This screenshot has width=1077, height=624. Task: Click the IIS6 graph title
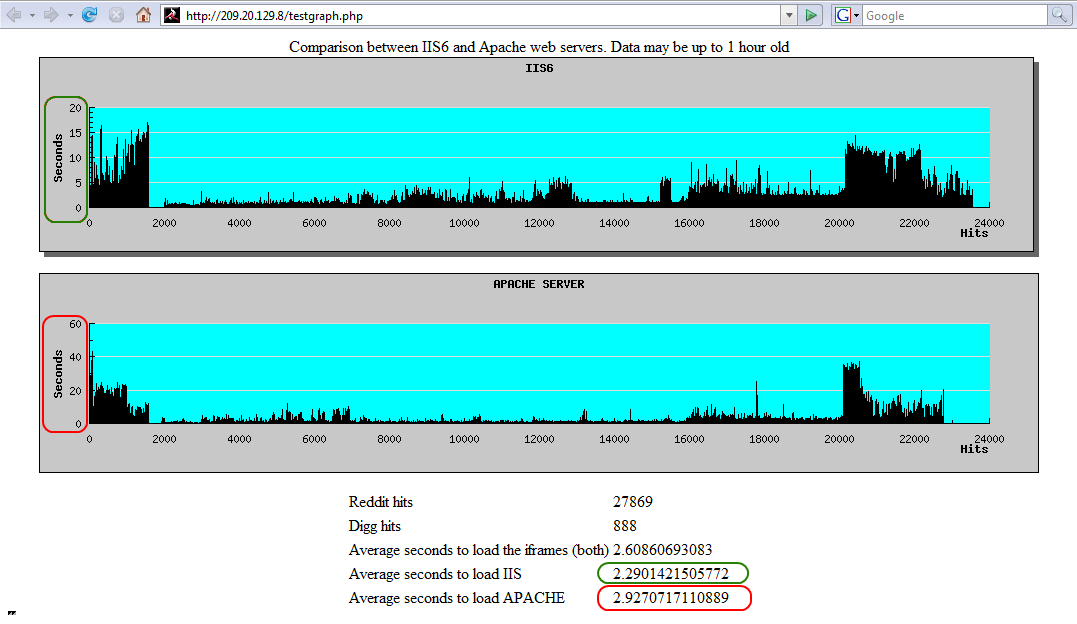[539, 69]
